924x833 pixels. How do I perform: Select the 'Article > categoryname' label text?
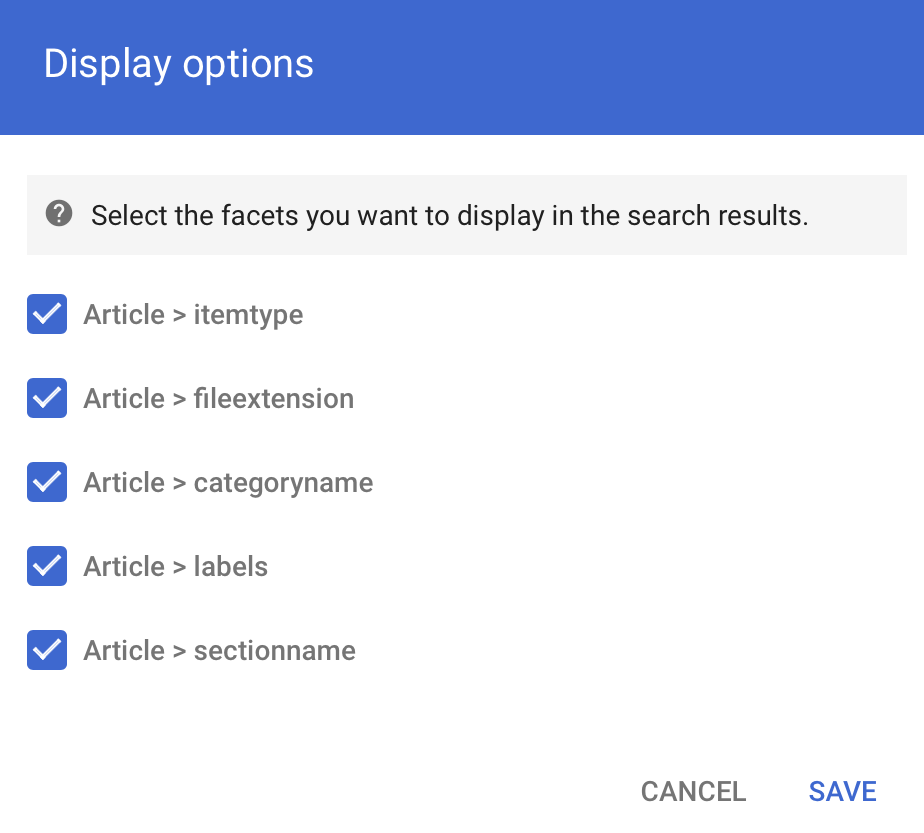(228, 483)
